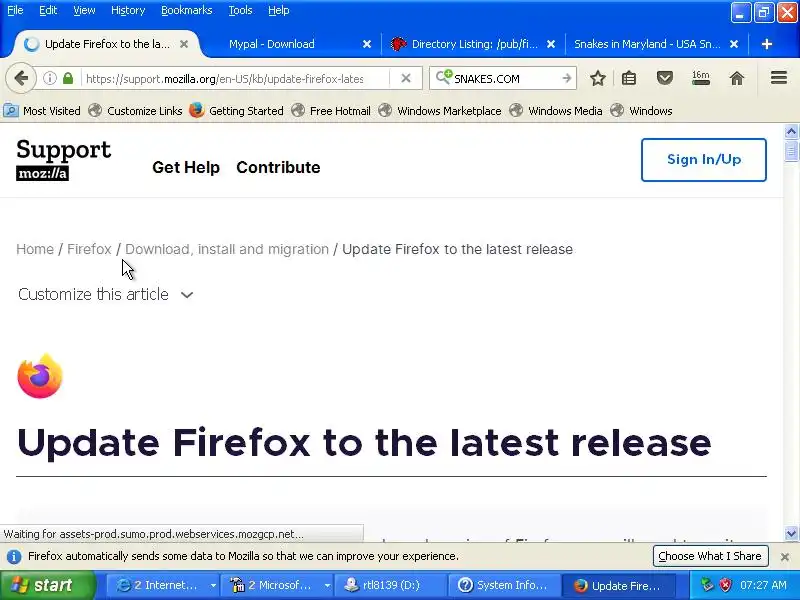Viewport: 800px width, 600px height.
Task: Open the Windows Media bookmark
Action: tap(556, 111)
